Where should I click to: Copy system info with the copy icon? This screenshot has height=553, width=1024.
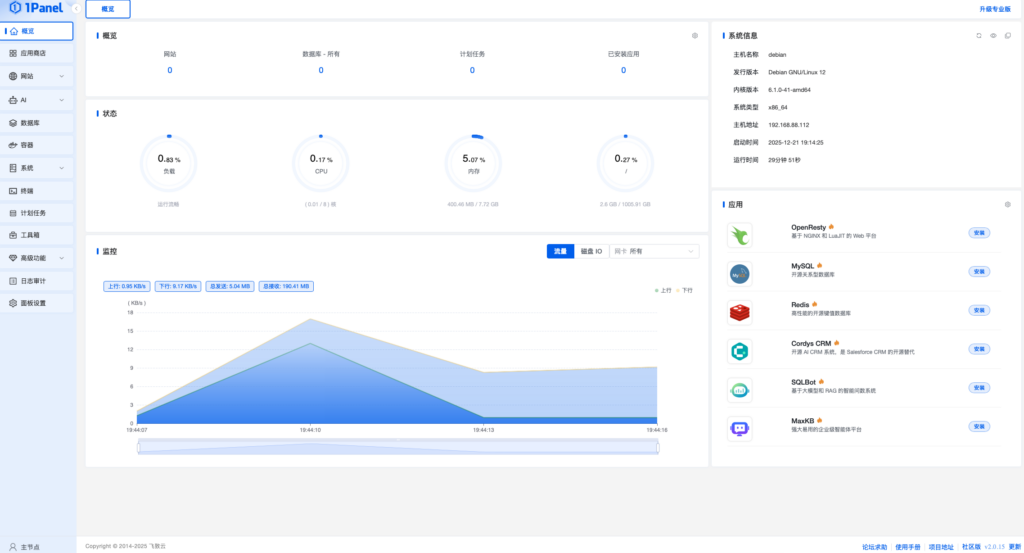pos(1007,35)
